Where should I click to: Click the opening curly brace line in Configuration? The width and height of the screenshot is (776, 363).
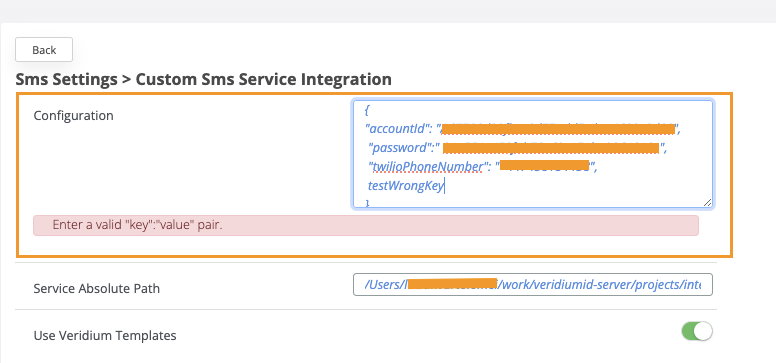tap(367, 110)
